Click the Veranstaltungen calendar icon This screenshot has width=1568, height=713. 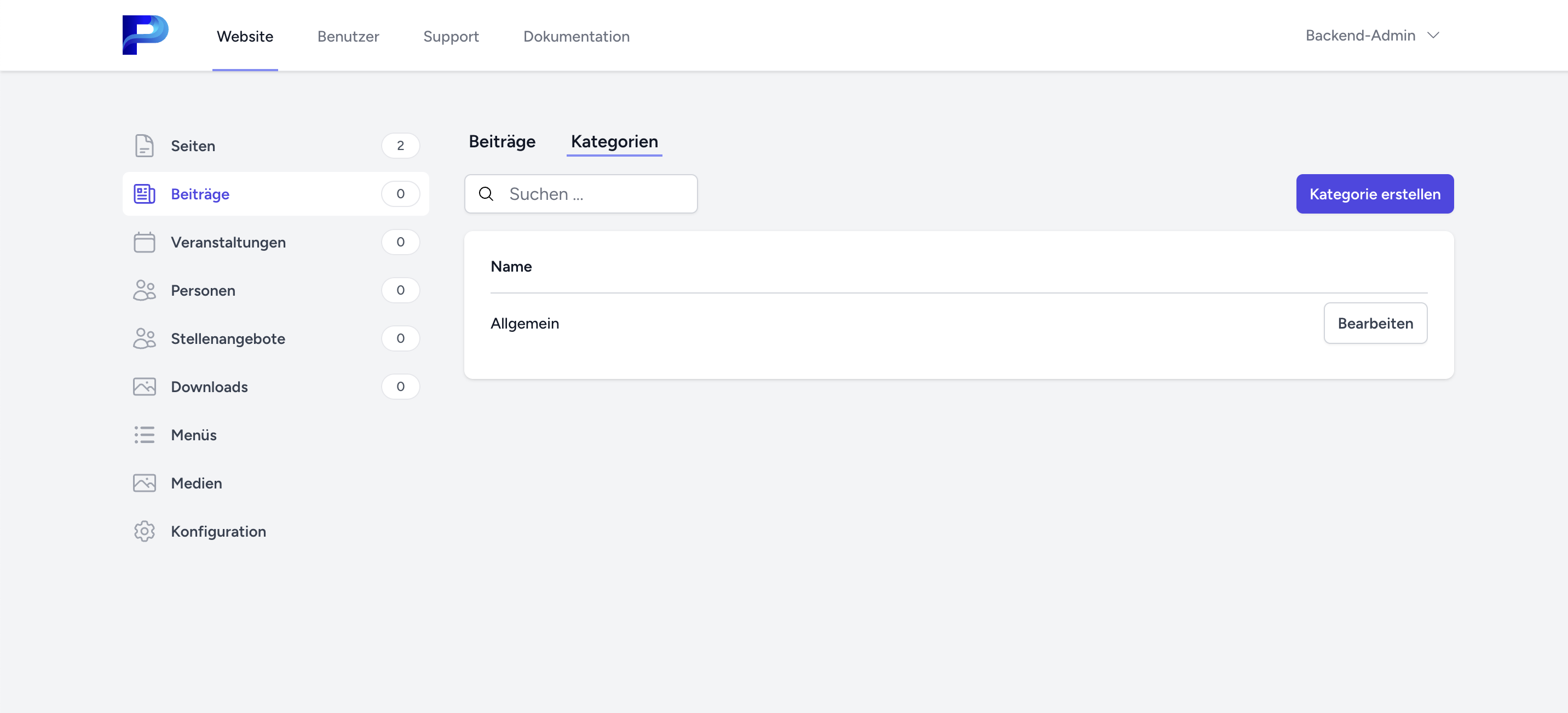[x=144, y=242]
